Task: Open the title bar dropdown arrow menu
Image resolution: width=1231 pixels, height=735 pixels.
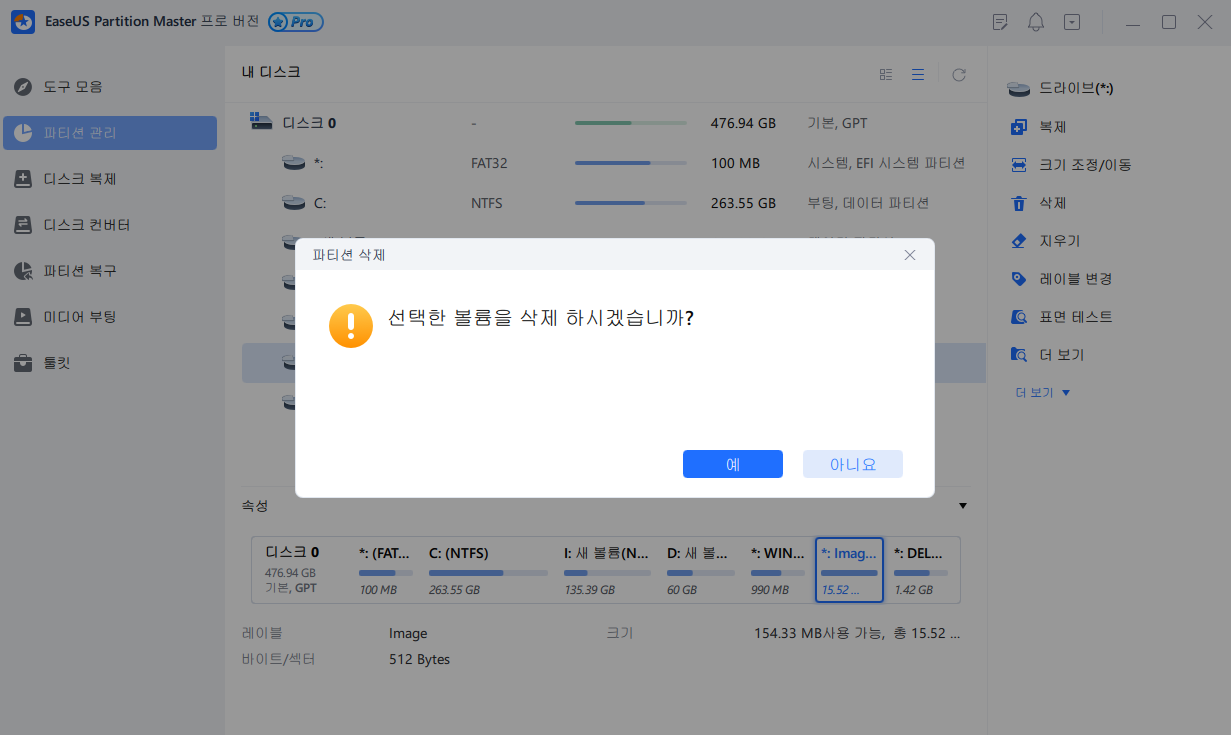Action: (1072, 21)
